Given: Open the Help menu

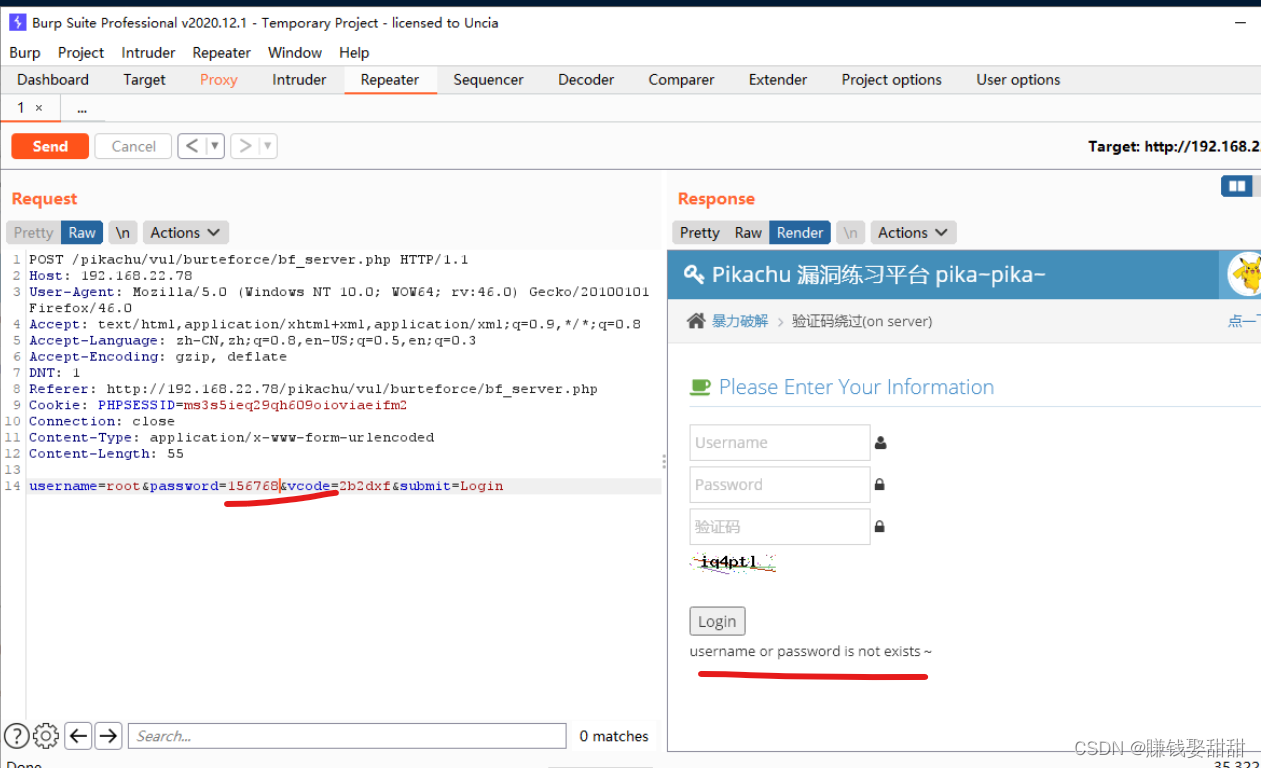Looking at the screenshot, I should point(354,52).
